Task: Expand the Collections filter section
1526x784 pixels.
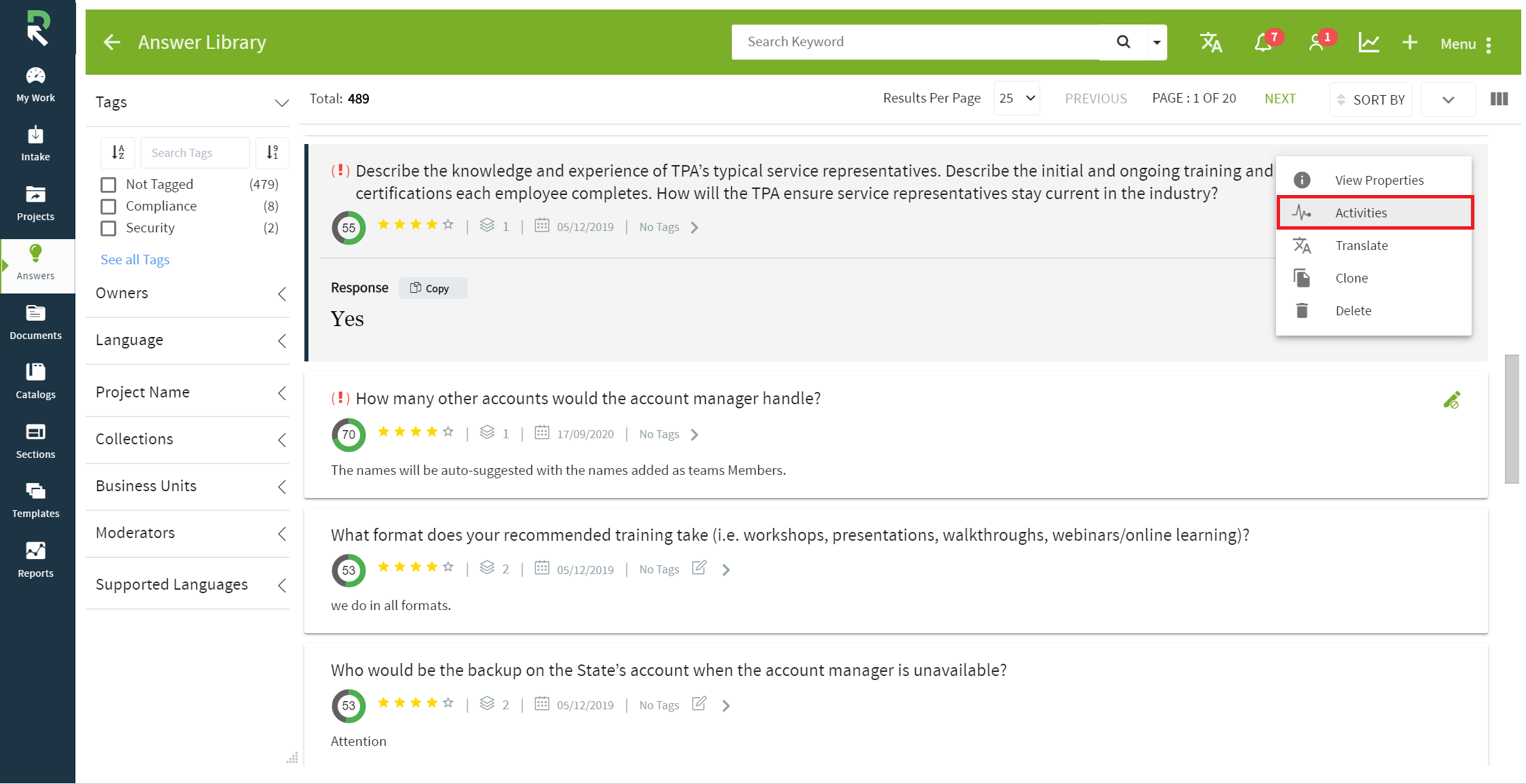Action: pos(188,440)
